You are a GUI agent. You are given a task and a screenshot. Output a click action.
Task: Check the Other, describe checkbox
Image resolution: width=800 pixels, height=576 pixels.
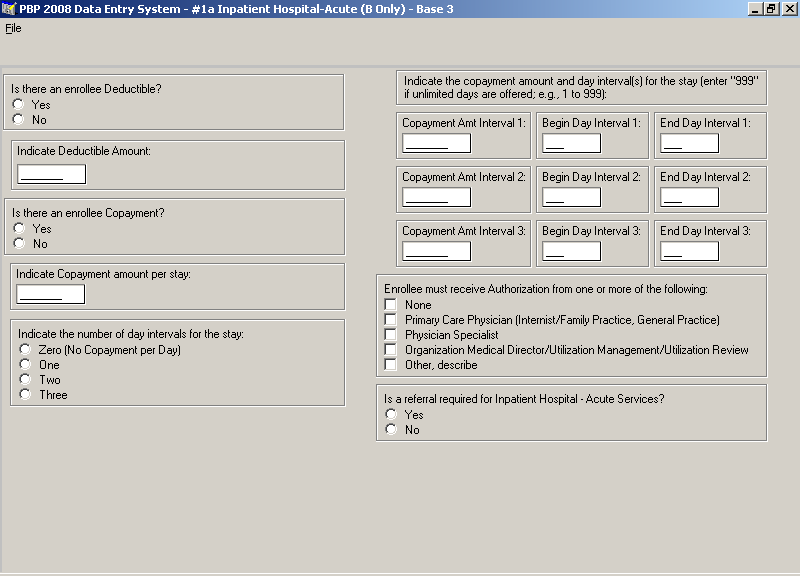tap(390, 364)
